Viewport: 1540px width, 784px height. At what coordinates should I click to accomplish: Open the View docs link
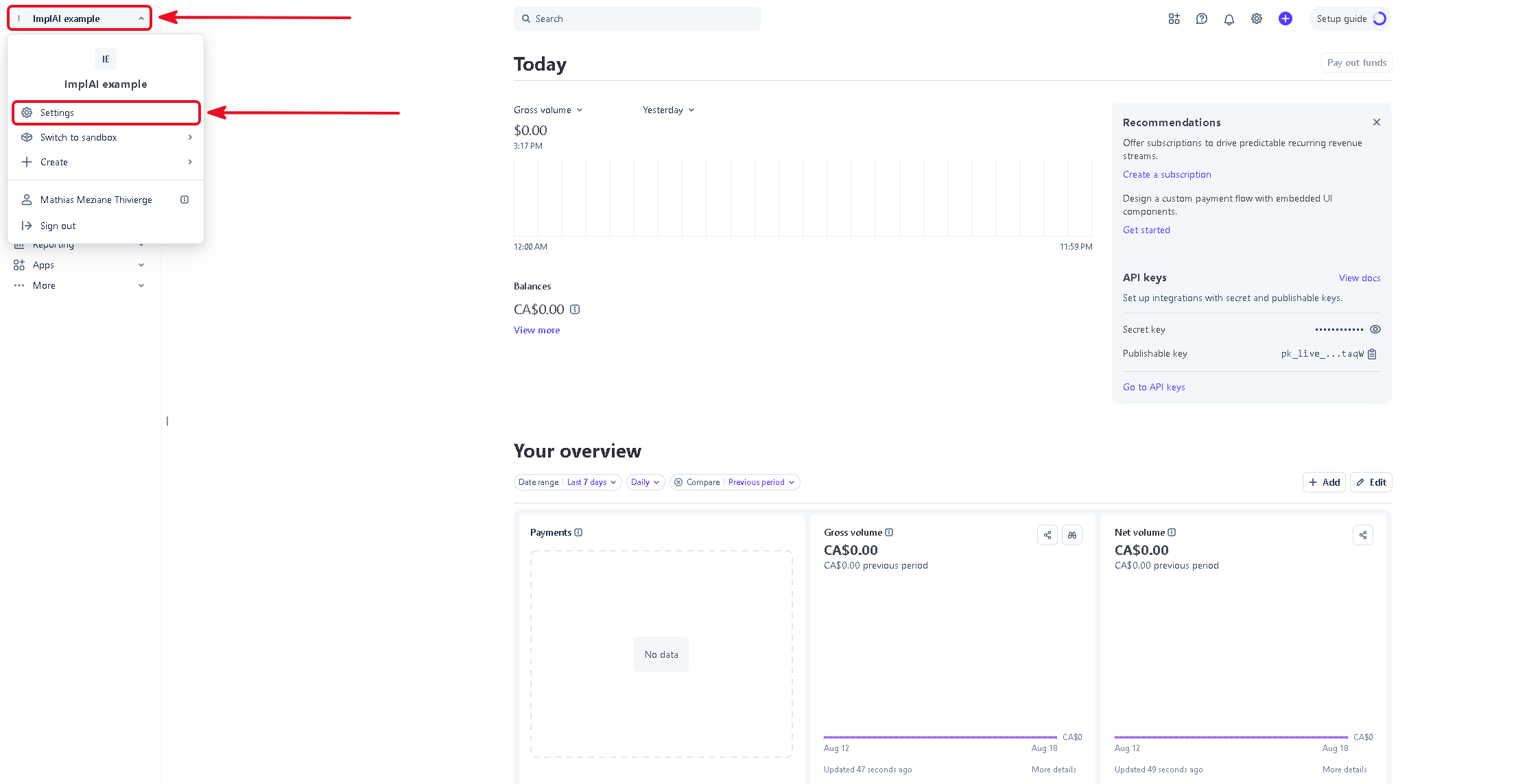pyautogui.click(x=1360, y=278)
